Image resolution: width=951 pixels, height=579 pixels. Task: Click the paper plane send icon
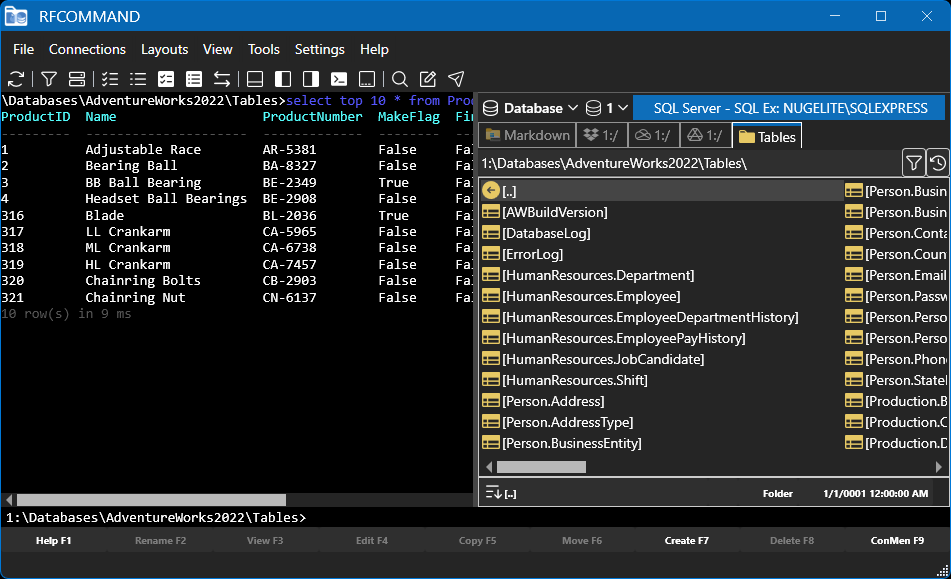tap(456, 79)
